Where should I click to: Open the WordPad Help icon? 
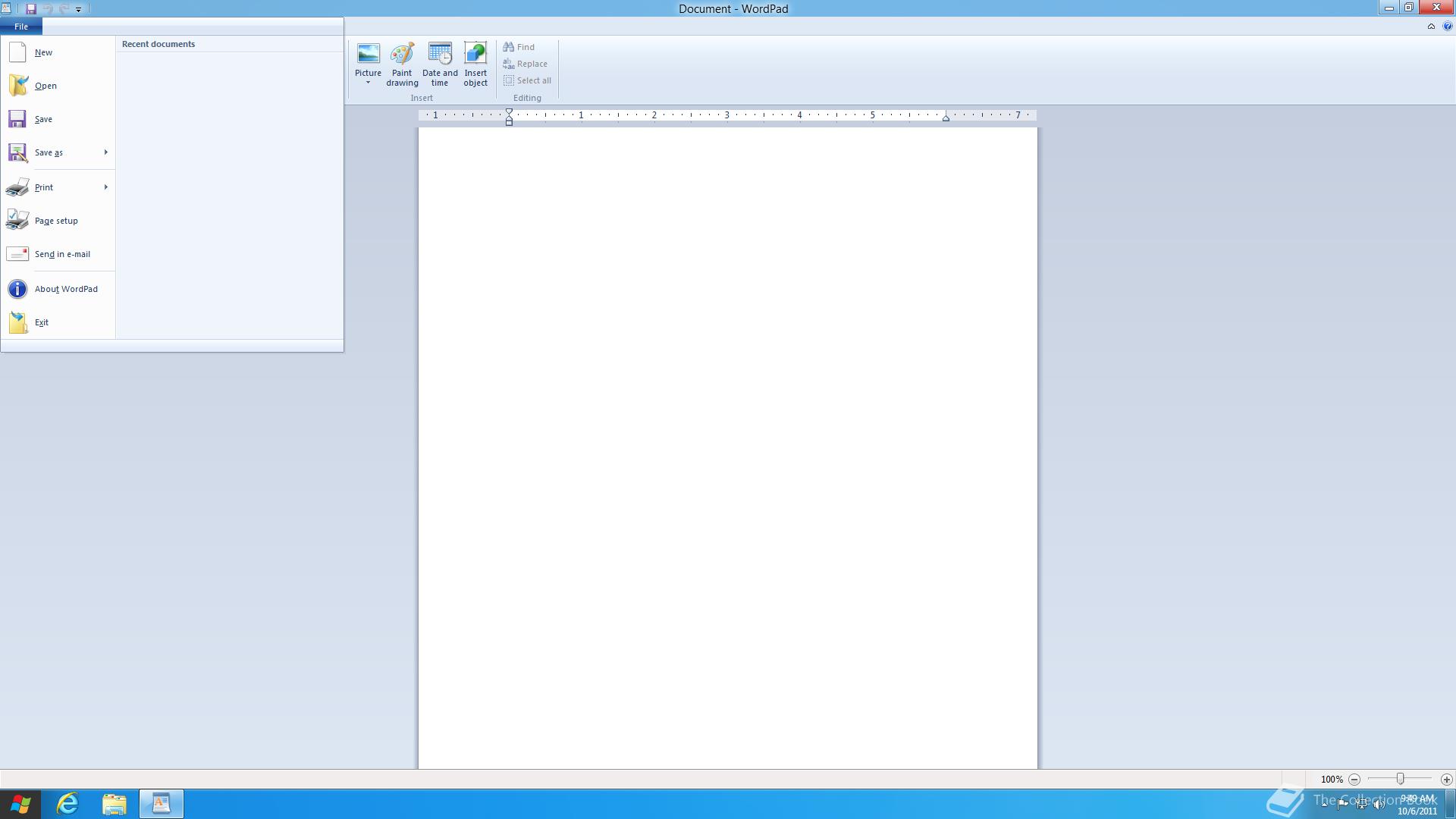(x=1447, y=27)
